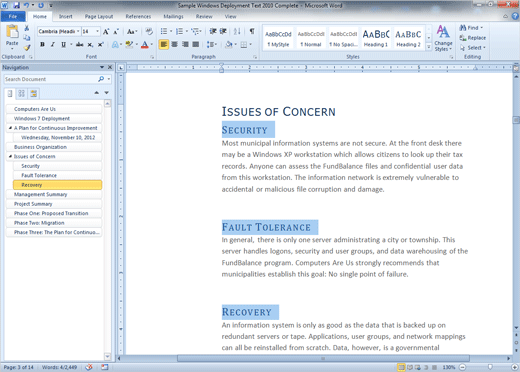520x372 pixels.
Task: Show paragraph marks with pilcrow icon
Action: [x=252, y=31]
